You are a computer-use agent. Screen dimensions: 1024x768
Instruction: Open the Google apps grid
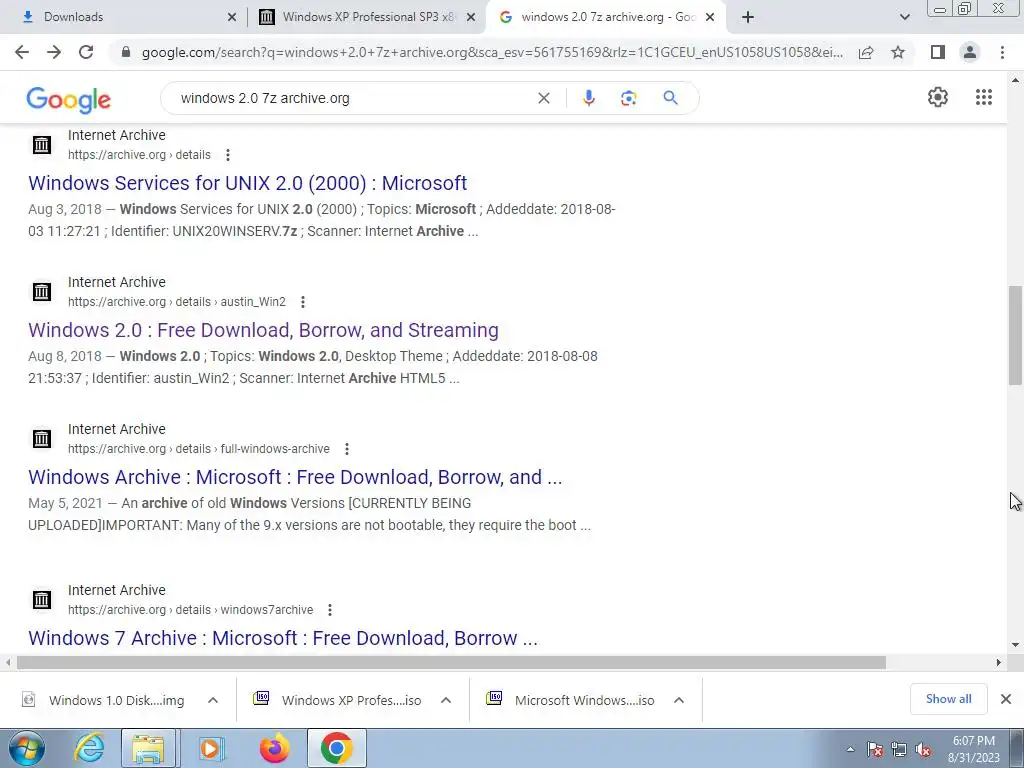point(984,97)
